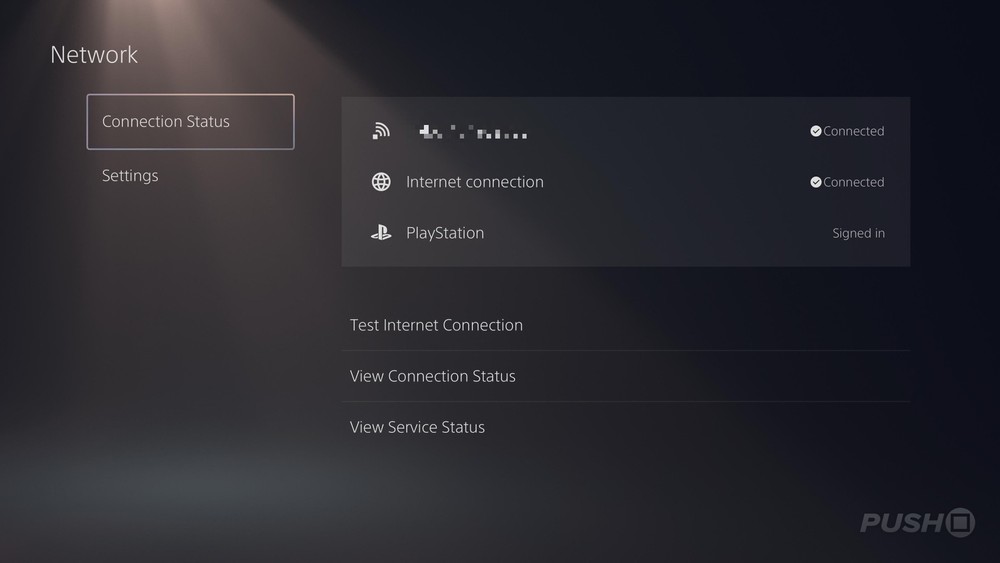Click the Network page heading
The height and width of the screenshot is (563, 1000).
coord(94,55)
